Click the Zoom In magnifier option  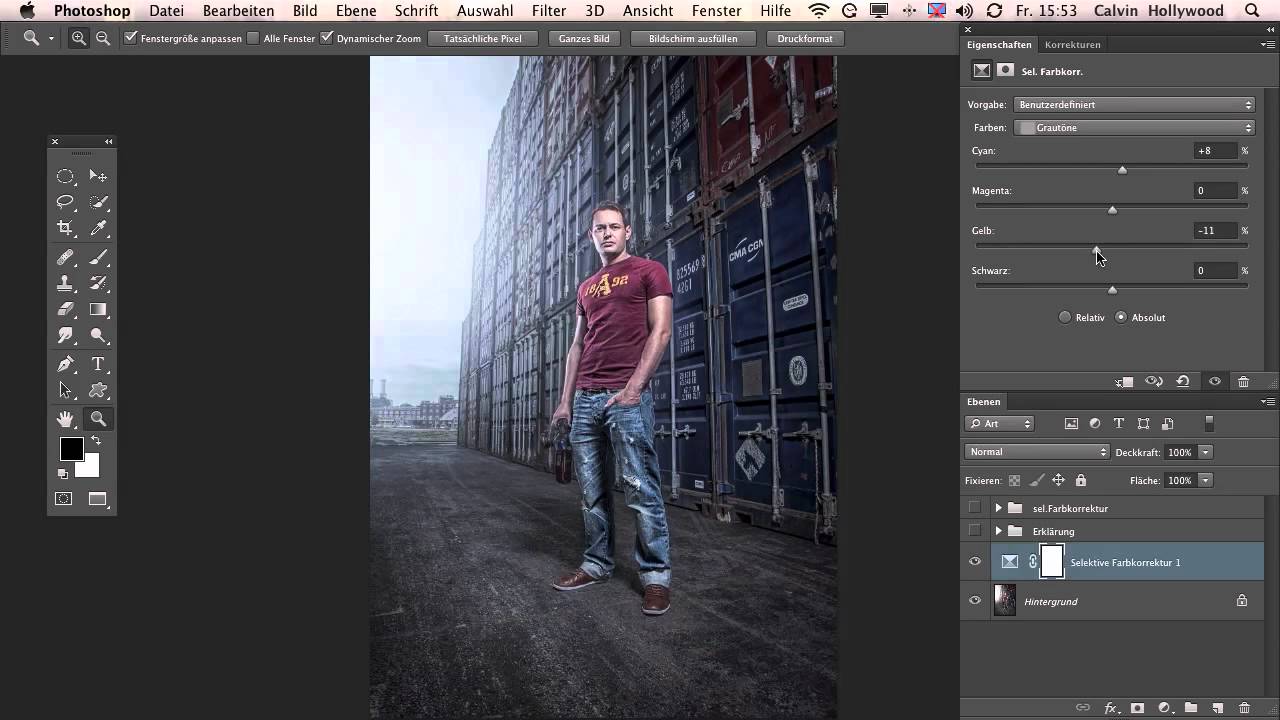click(79, 38)
